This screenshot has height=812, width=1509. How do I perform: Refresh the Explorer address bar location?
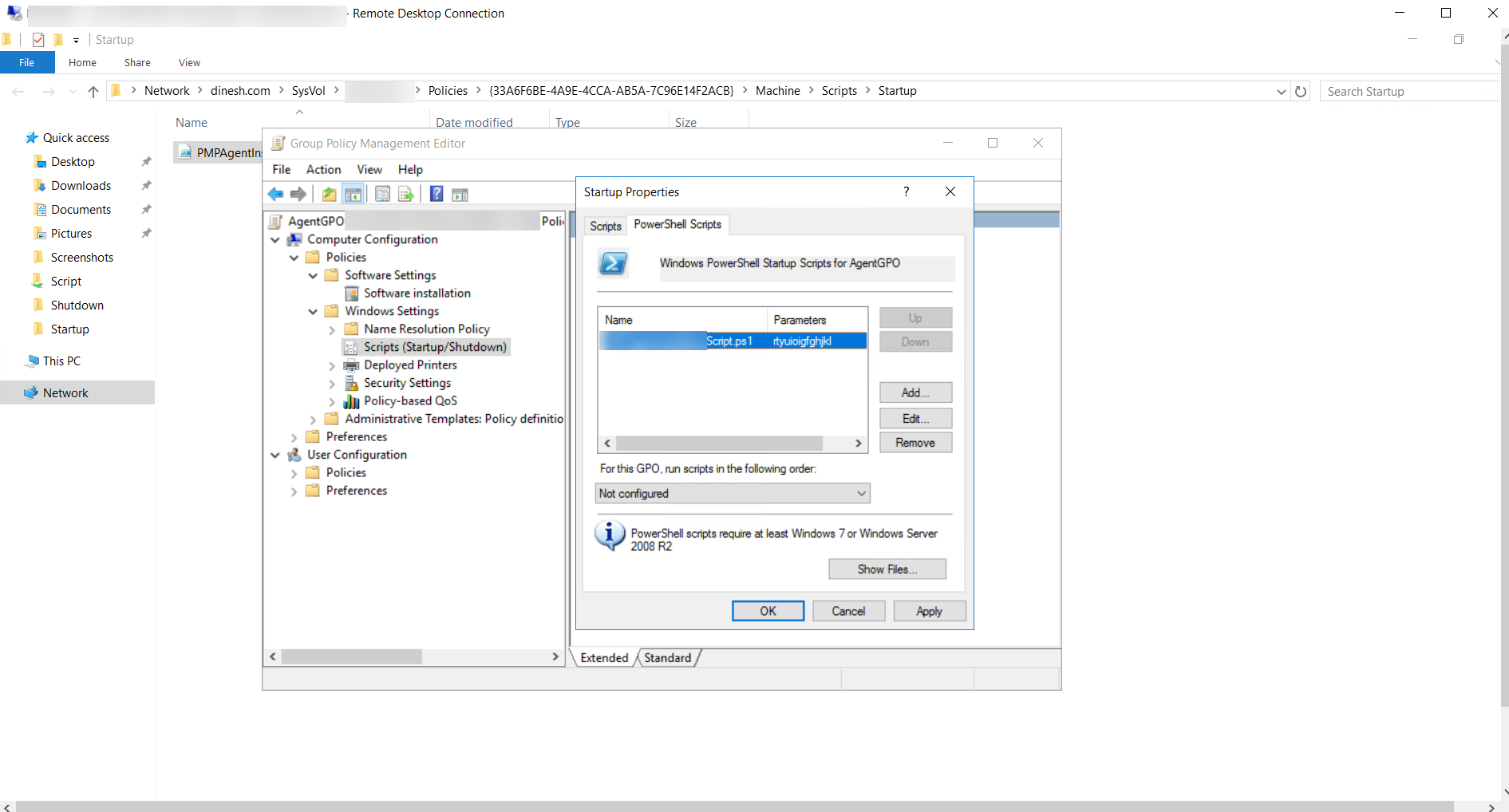coord(1301,92)
